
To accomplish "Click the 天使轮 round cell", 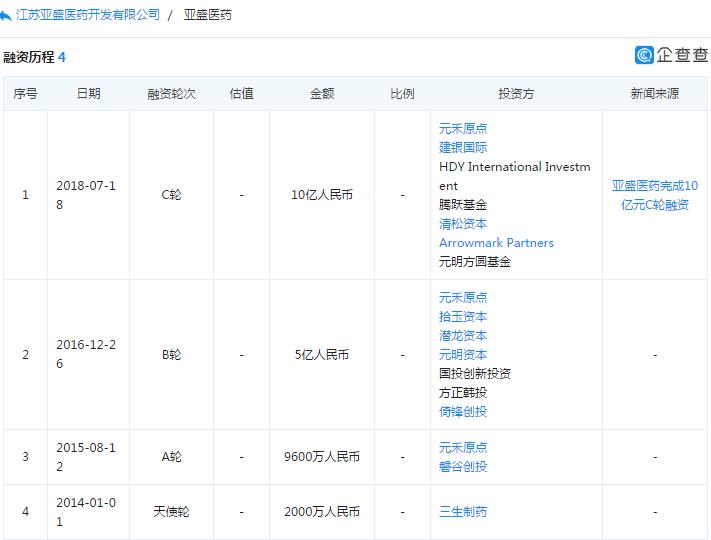I will (x=171, y=512).
